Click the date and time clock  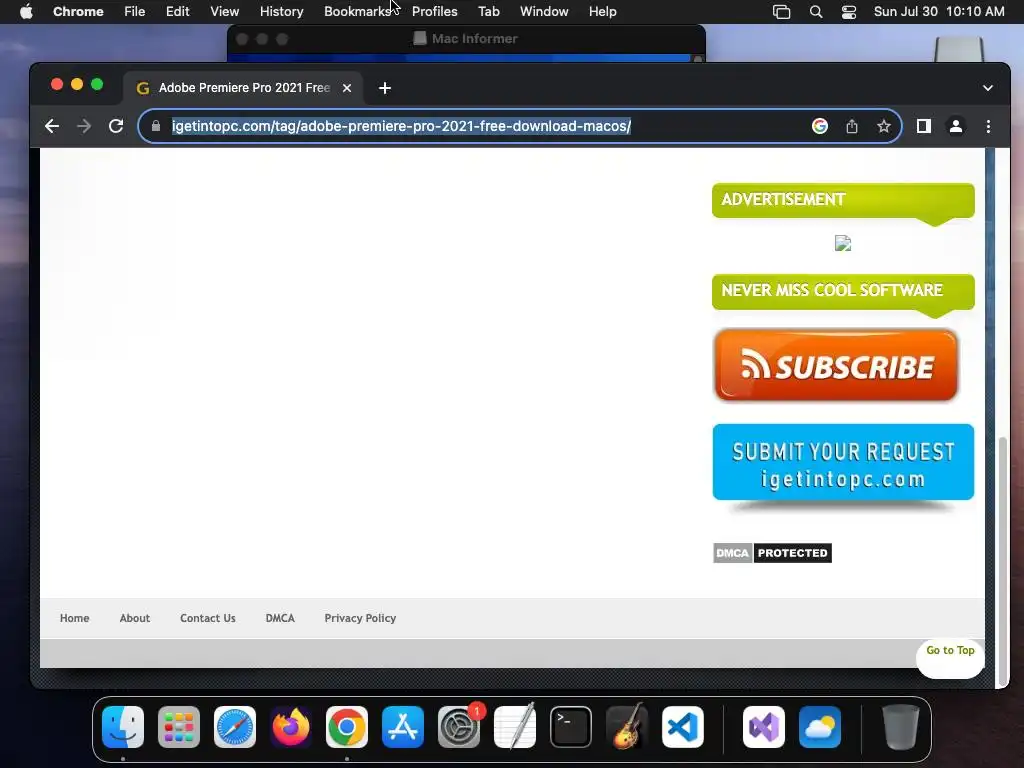tap(939, 12)
